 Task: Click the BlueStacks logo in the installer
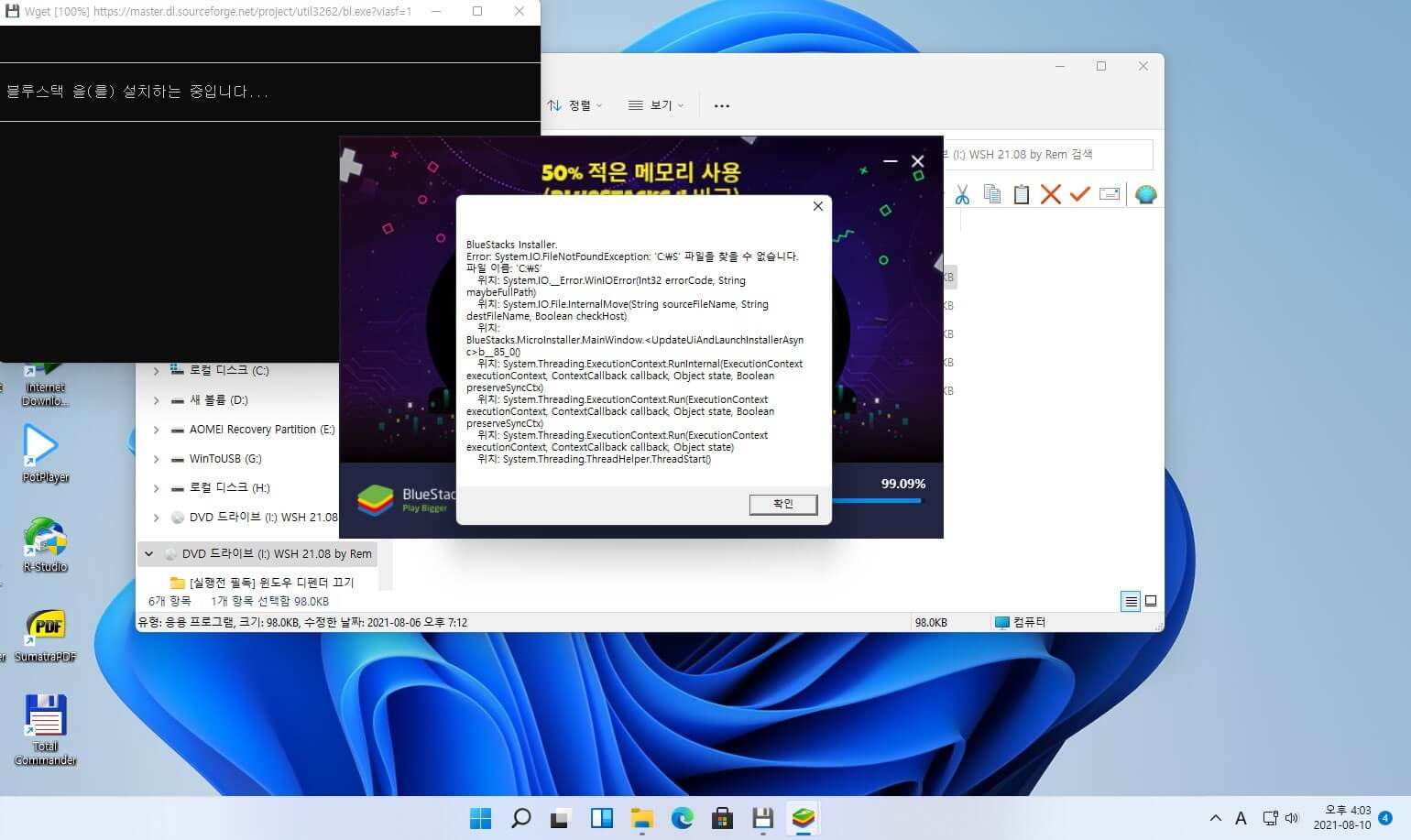[x=375, y=500]
